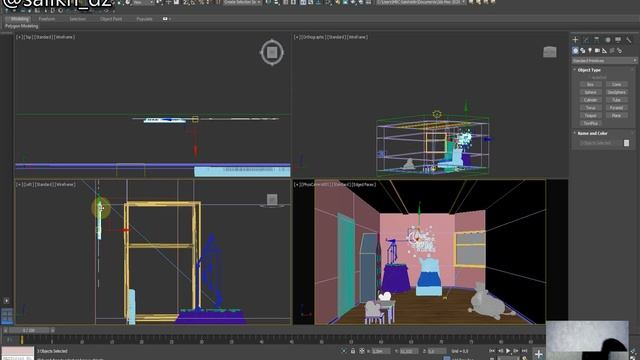This screenshot has width=640, height=360.
Task: Create a Cone primitive
Action: pyautogui.click(x=616, y=84)
